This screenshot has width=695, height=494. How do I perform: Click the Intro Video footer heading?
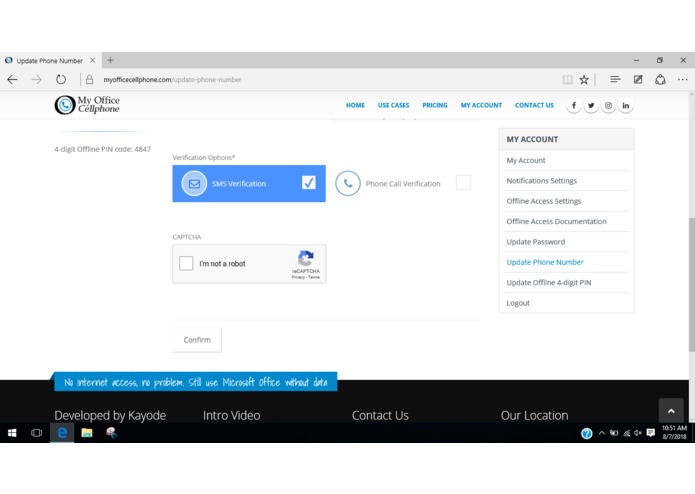click(x=231, y=416)
